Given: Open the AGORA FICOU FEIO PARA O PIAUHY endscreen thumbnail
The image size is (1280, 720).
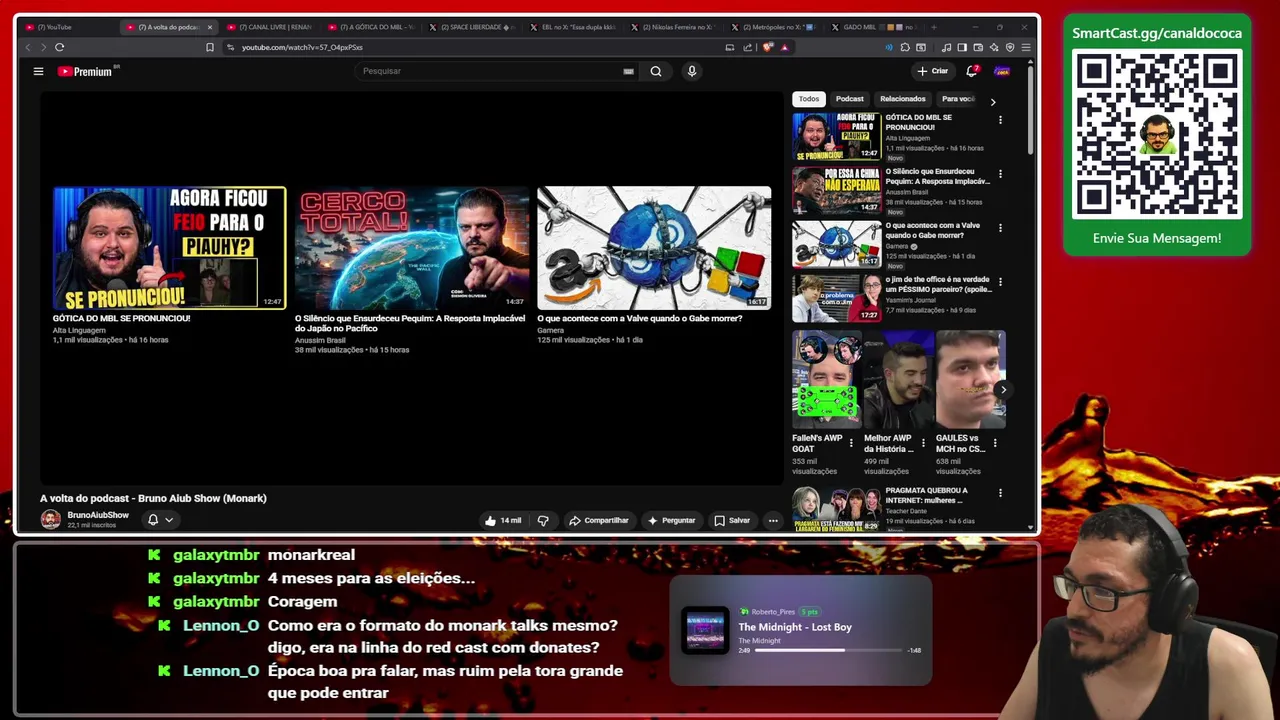Looking at the screenshot, I should pos(169,247).
